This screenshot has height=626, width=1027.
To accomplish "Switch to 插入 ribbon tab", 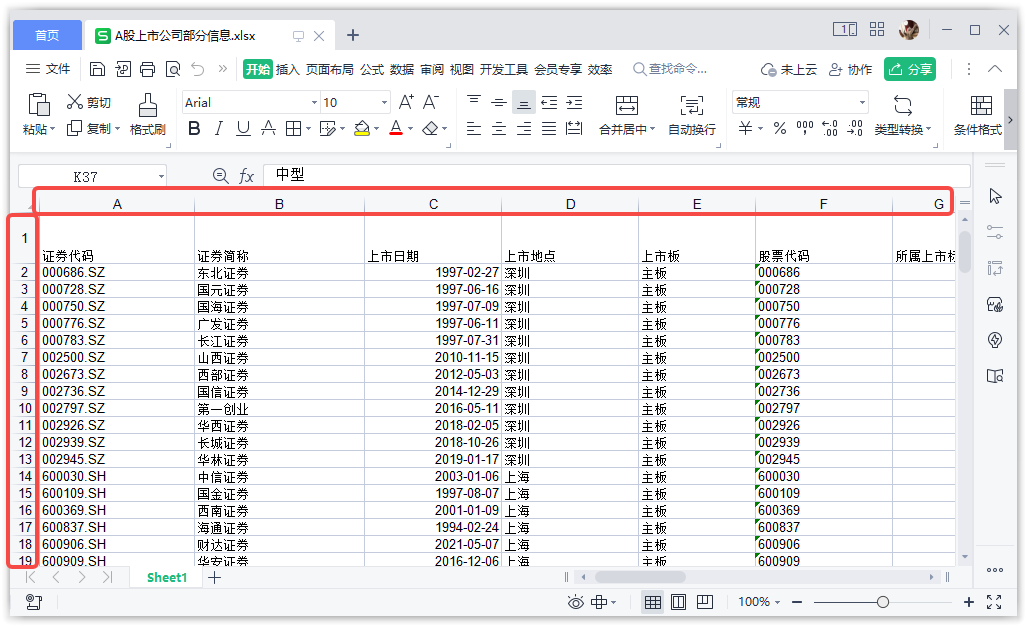I will [x=287, y=69].
